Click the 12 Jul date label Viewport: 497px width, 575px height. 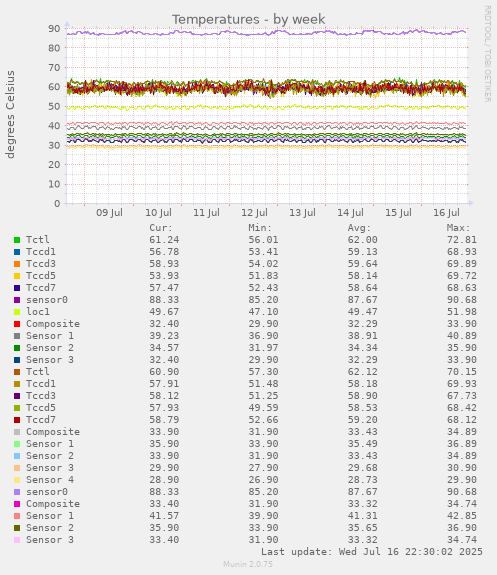(254, 213)
